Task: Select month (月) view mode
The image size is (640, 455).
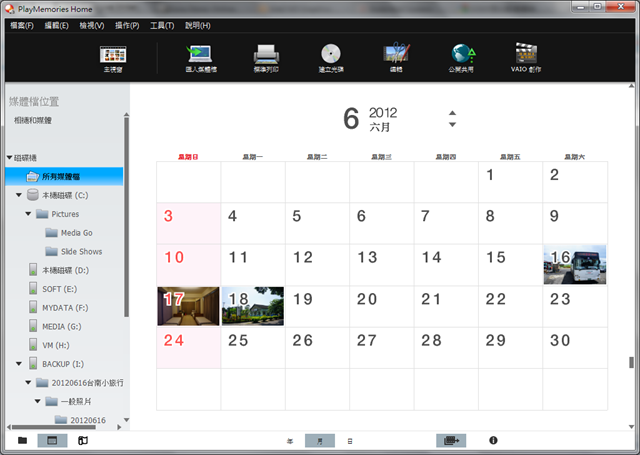Action: (320, 441)
